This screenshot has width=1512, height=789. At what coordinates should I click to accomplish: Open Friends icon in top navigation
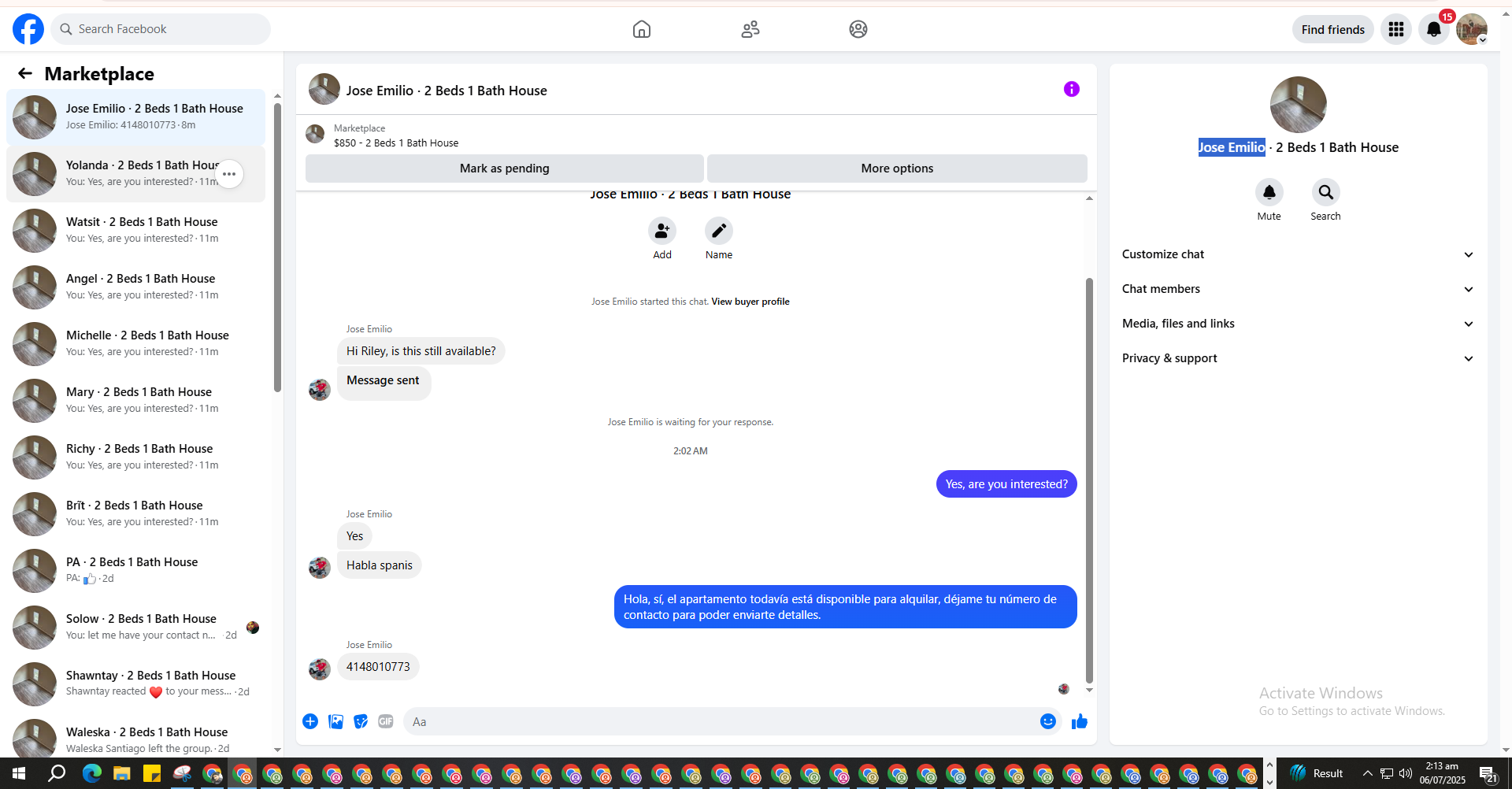[x=750, y=29]
